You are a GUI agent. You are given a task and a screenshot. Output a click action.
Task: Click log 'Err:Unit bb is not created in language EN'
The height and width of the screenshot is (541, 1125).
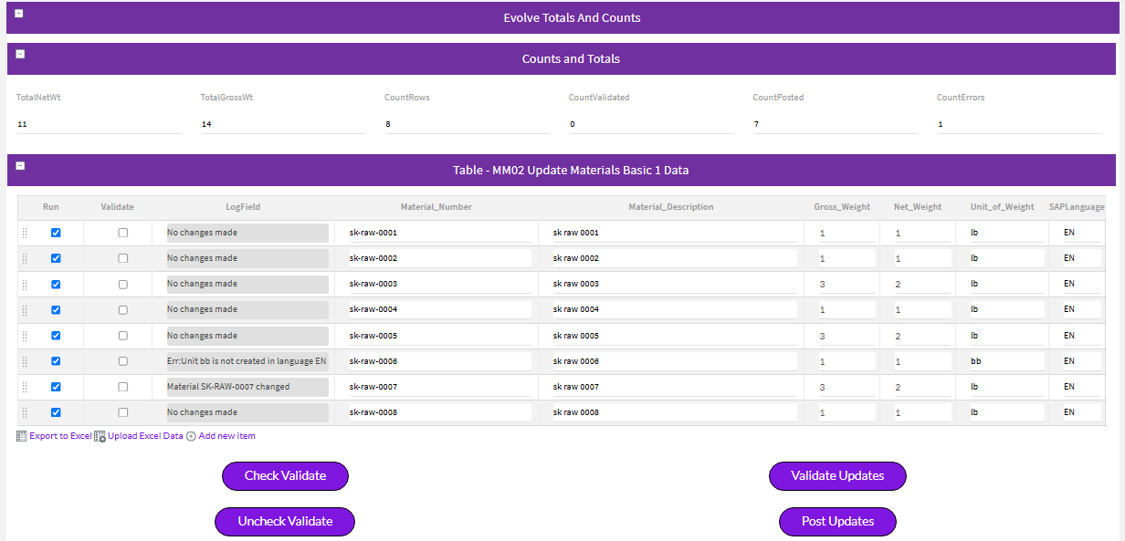pos(248,362)
